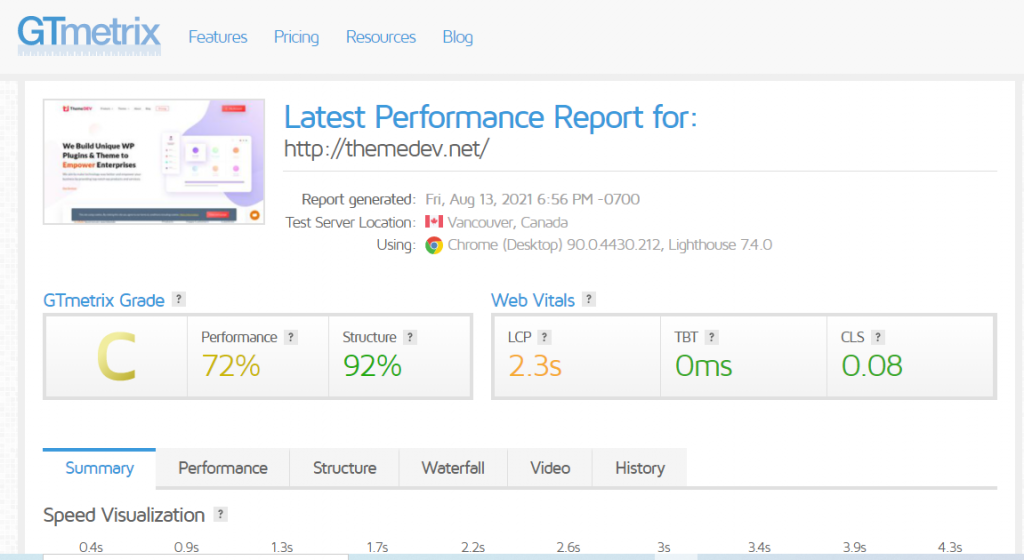Select the Summary tab

point(99,468)
